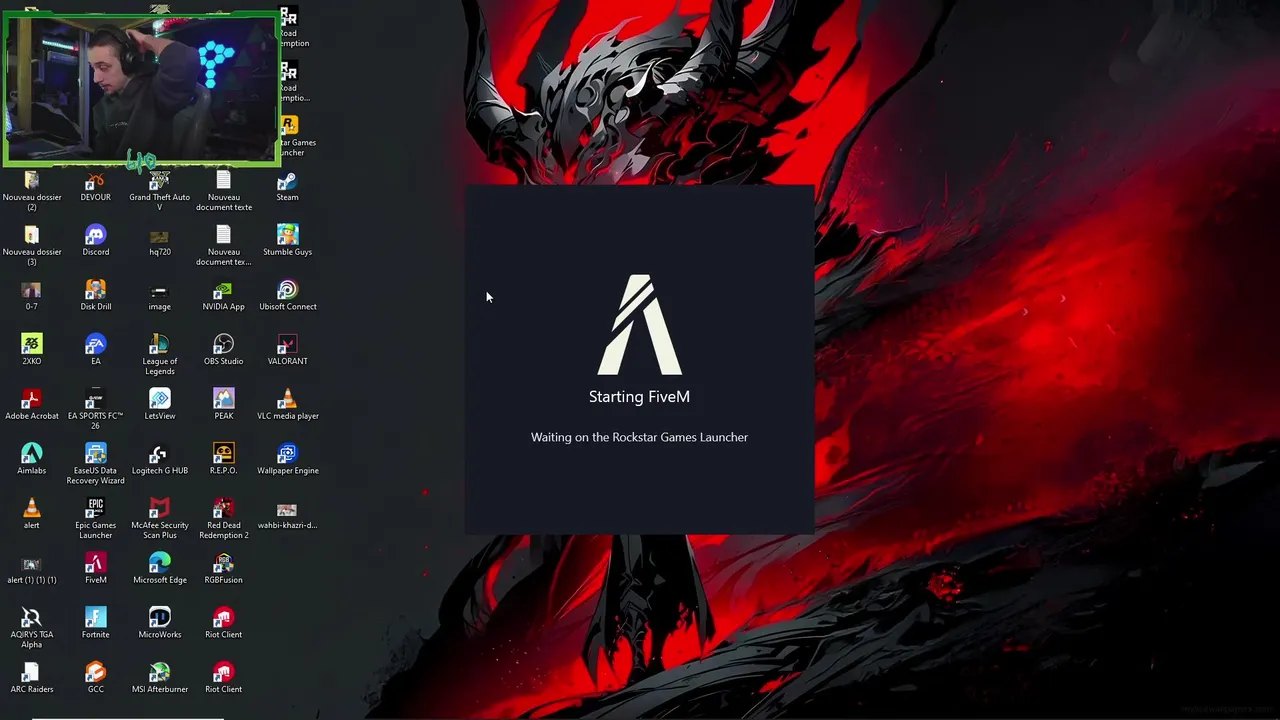The width and height of the screenshot is (1280, 720).
Task: Select the 0-7 desktop file
Action: (x=31, y=296)
